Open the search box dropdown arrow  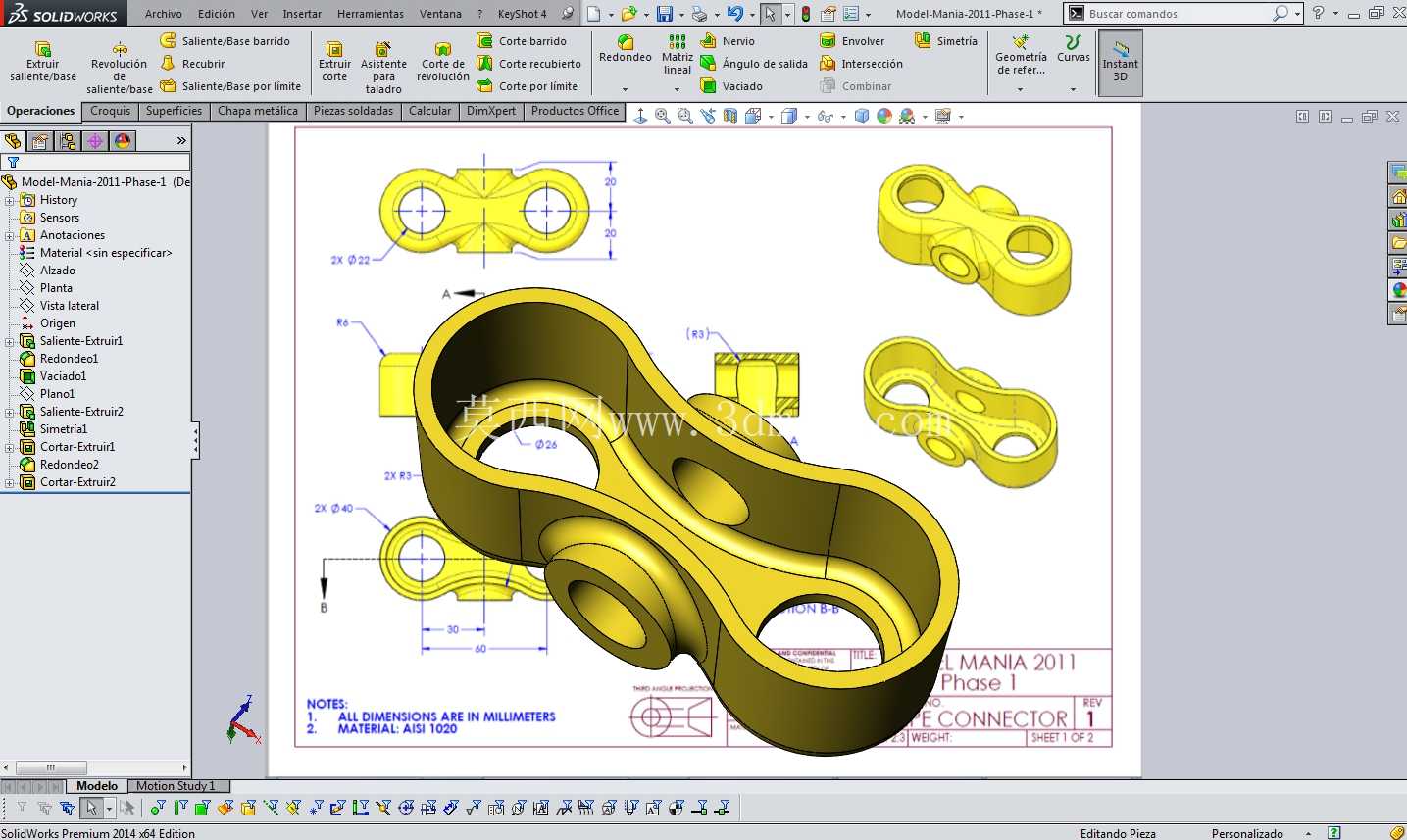click(x=1298, y=14)
